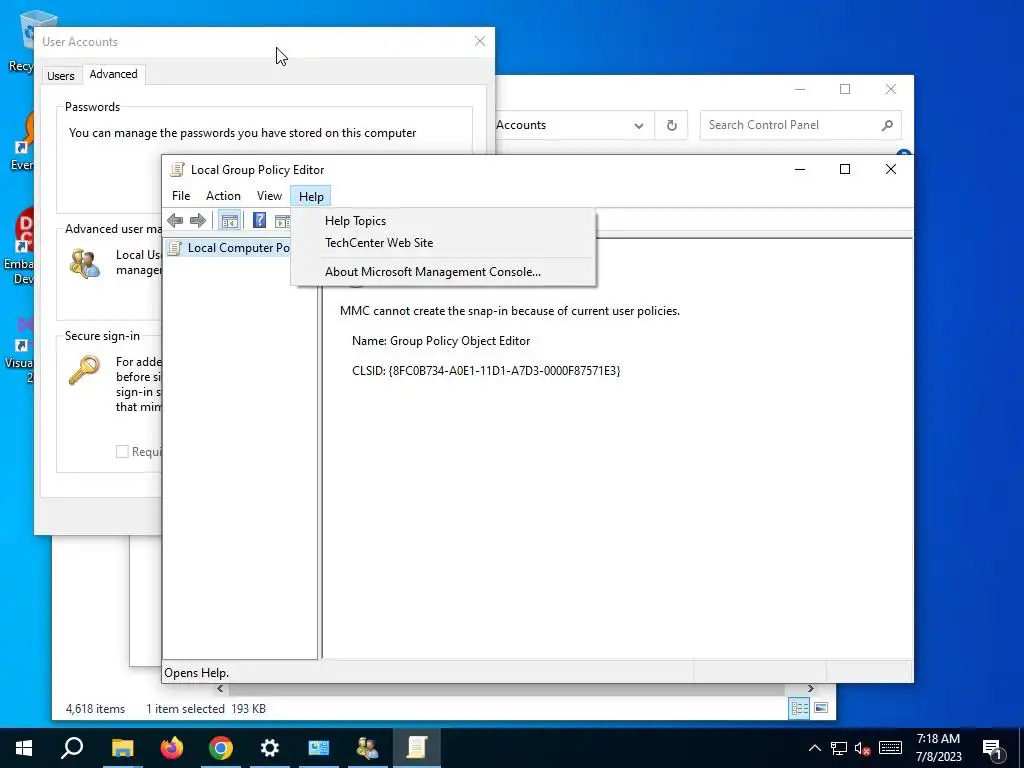Image resolution: width=1024 pixels, height=768 pixels.
Task: Toggle Show/Hide Console Tree toolbar icon
Action: tap(229, 221)
